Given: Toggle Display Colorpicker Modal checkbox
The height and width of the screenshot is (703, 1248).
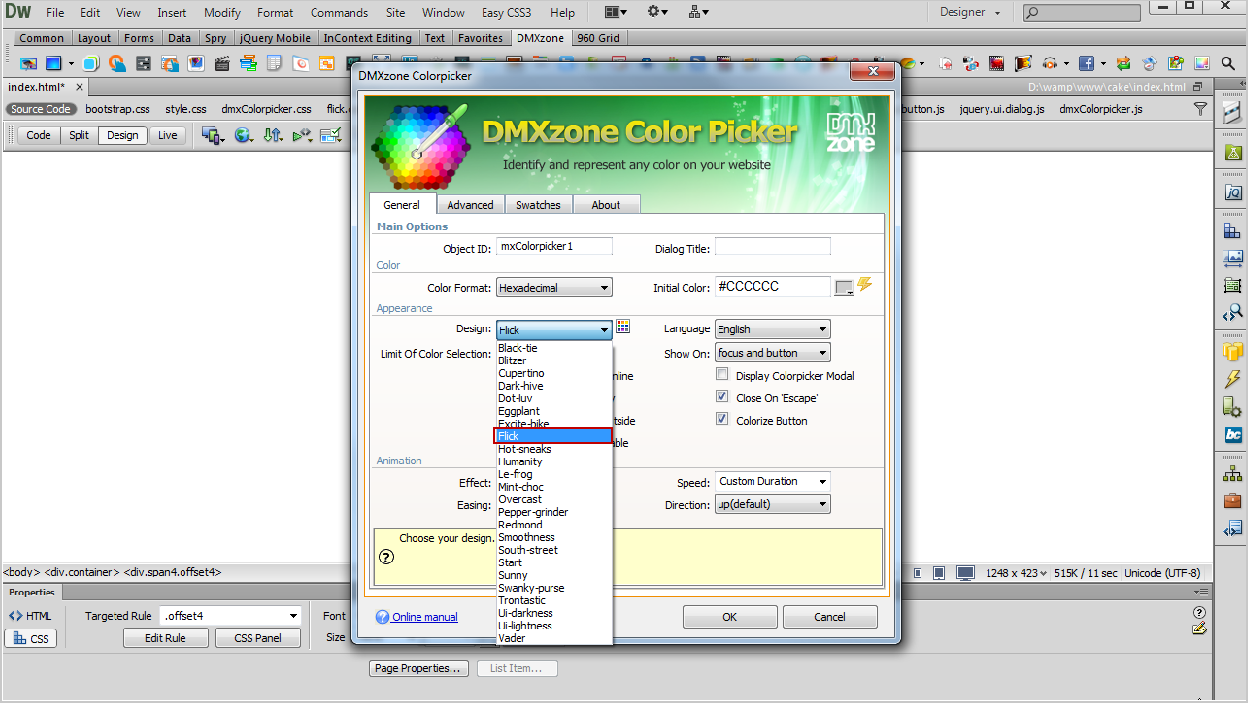Looking at the screenshot, I should pos(722,374).
